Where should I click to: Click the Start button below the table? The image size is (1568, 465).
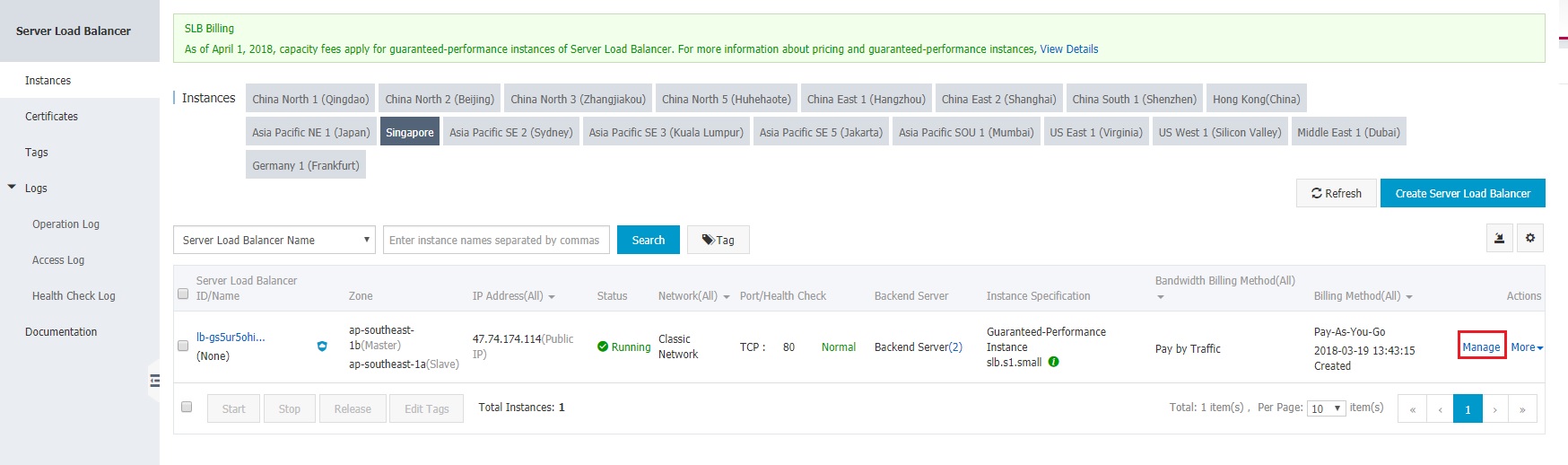[233, 408]
